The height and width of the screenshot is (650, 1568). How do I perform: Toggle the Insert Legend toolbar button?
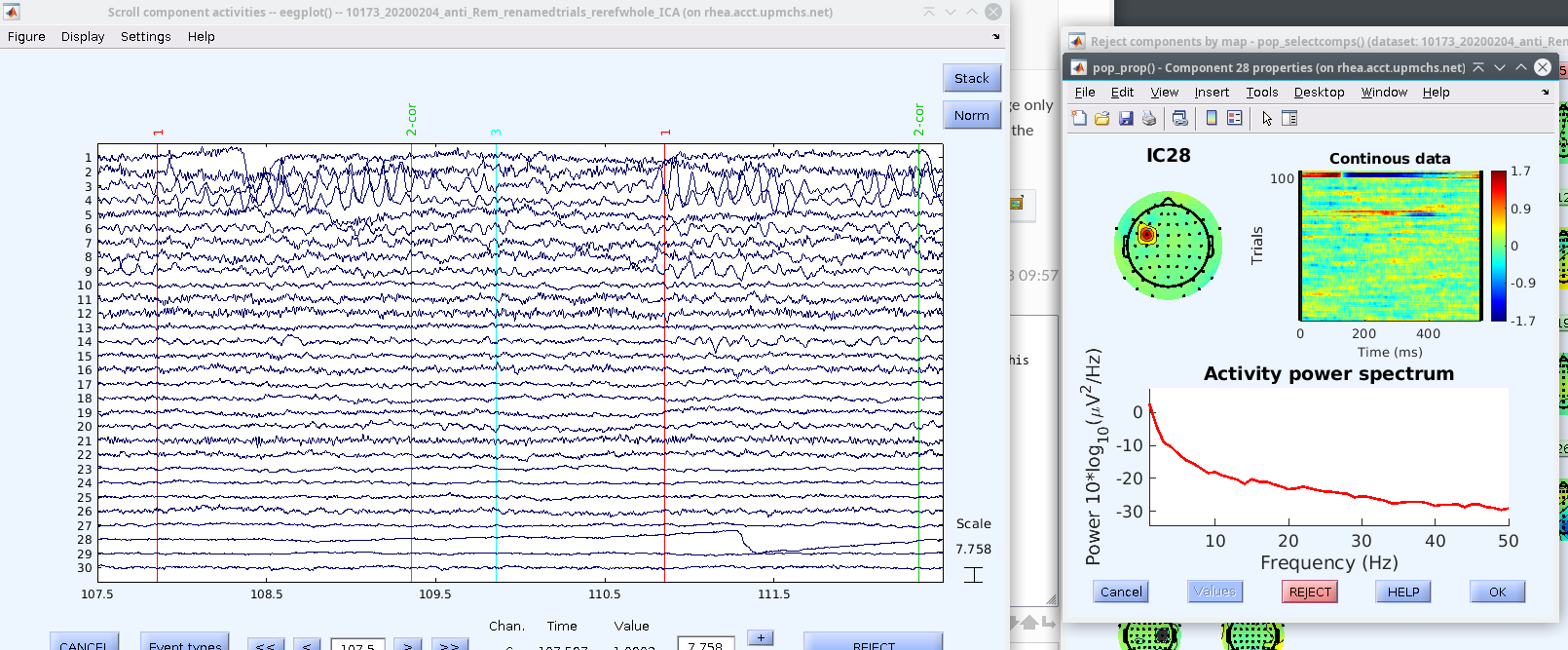tap(1235, 118)
